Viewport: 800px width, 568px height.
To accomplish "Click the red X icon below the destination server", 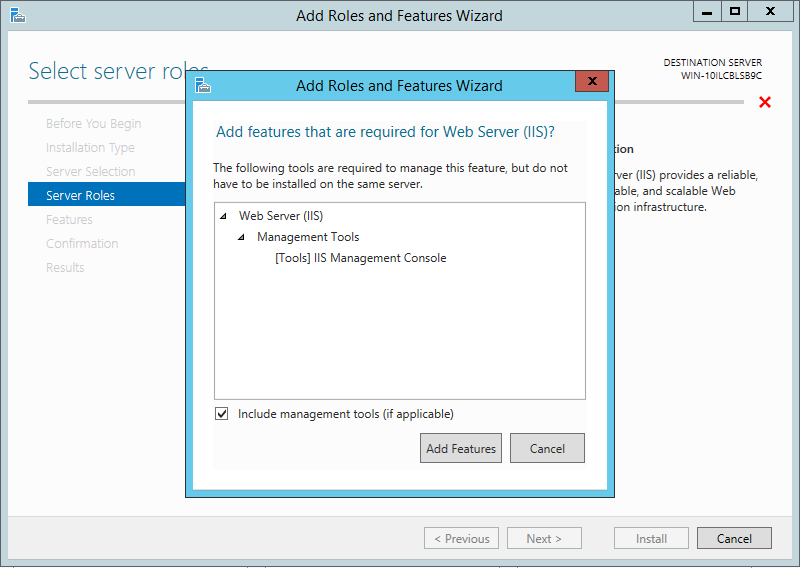I will tap(765, 102).
